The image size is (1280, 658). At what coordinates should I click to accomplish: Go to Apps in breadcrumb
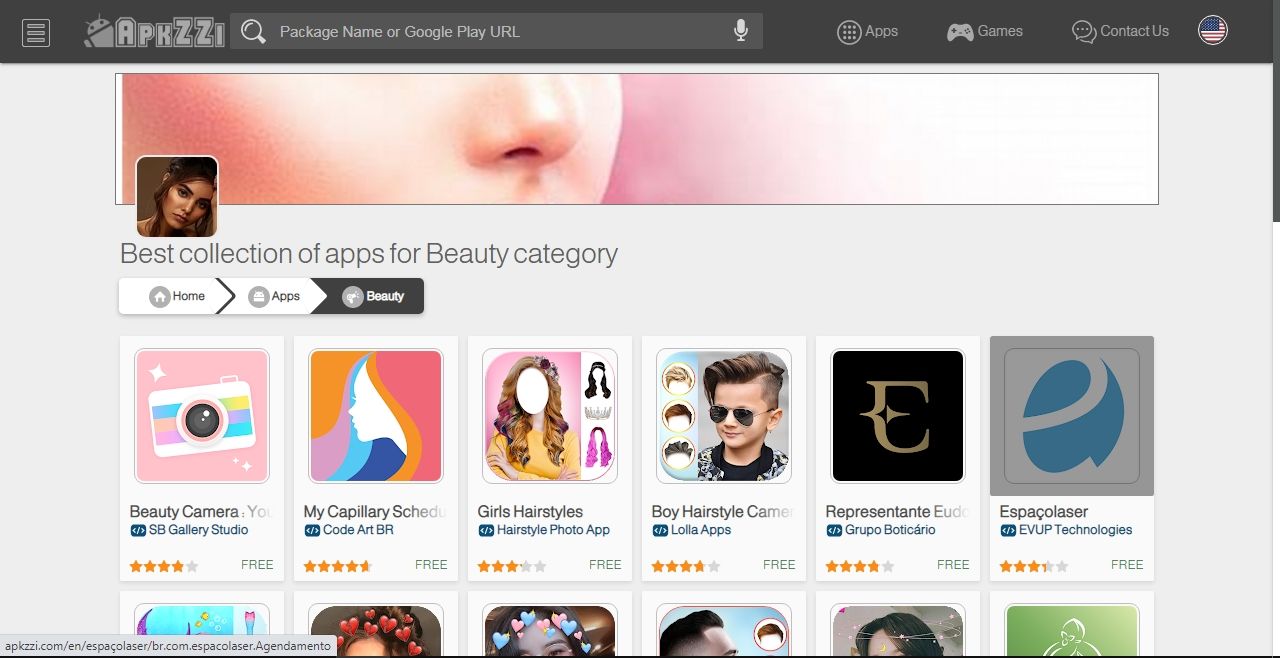click(x=274, y=296)
